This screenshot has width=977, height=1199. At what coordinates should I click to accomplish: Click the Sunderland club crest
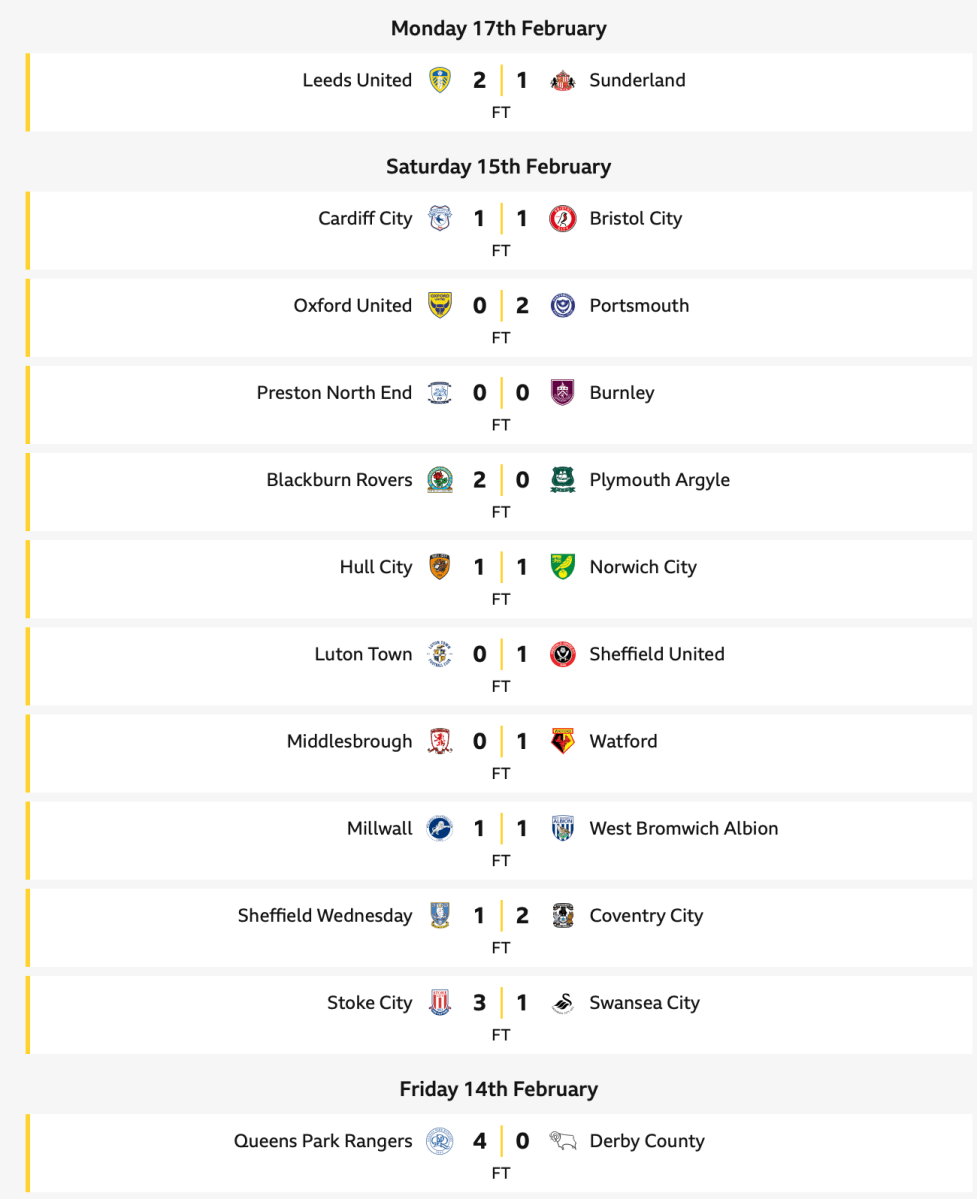point(563,80)
